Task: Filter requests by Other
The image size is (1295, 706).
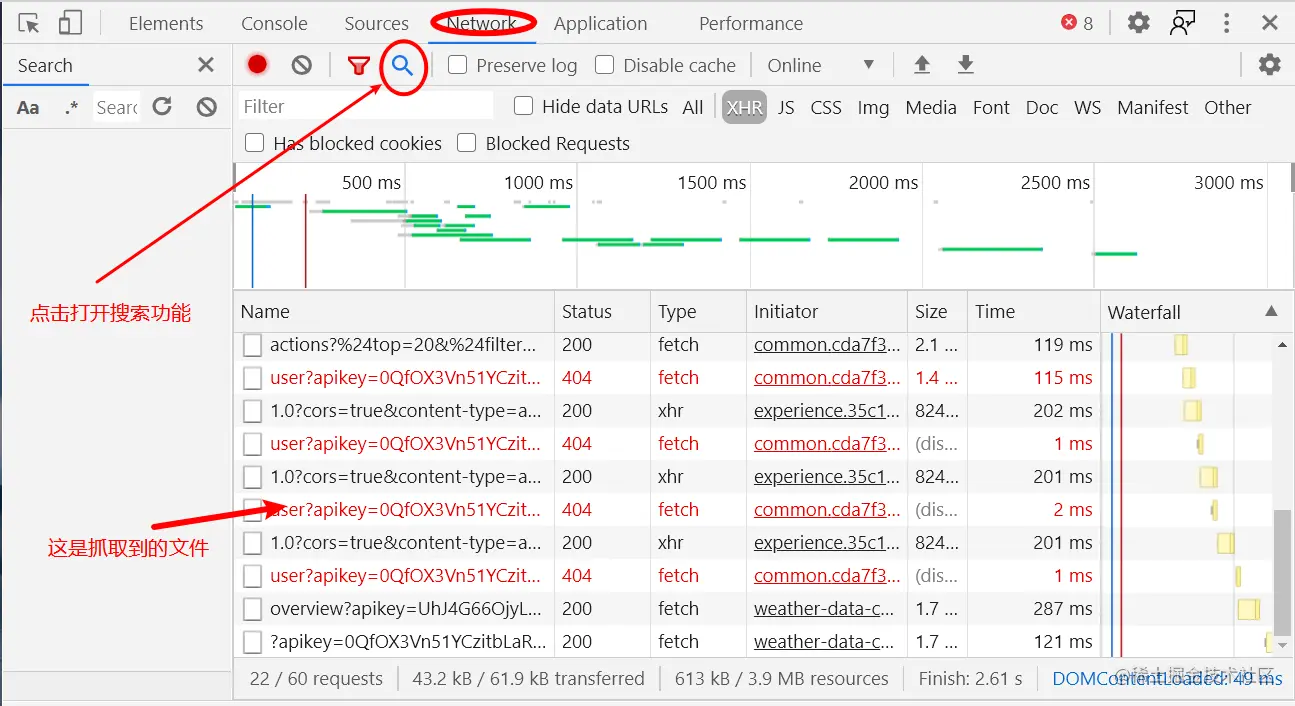Action: 1228,107
